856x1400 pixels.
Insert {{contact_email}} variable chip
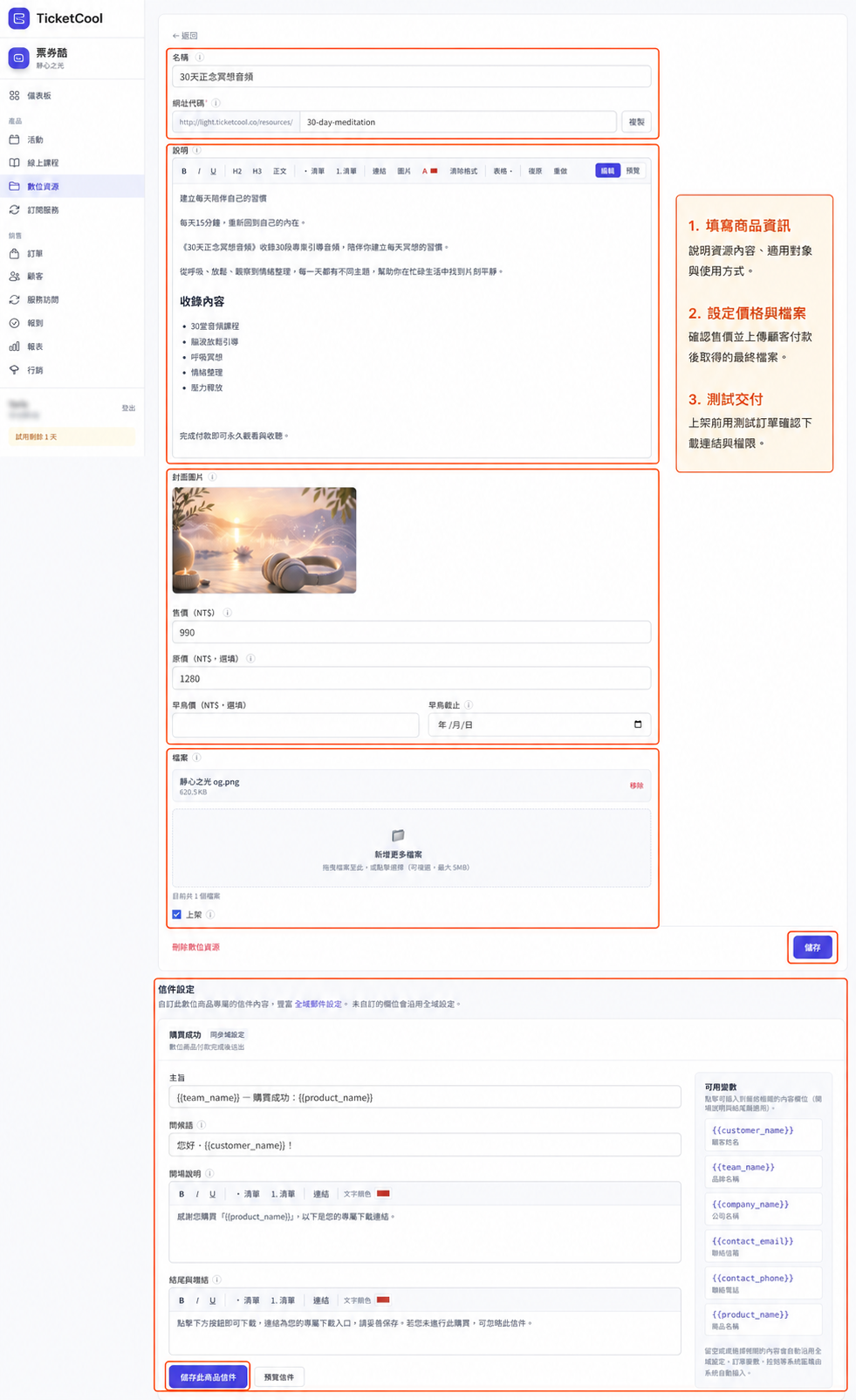pos(763,1246)
